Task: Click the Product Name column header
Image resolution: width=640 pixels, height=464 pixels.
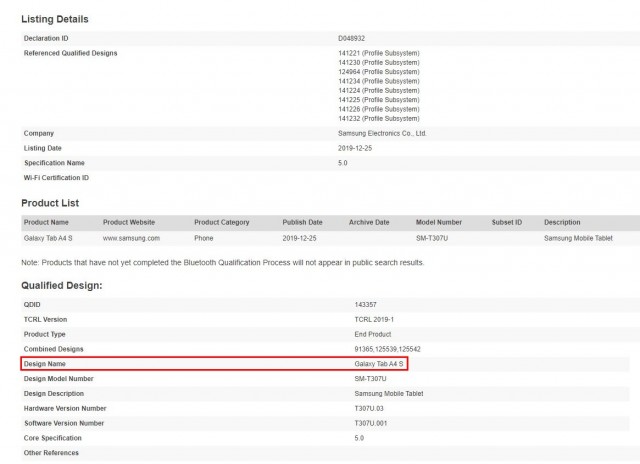Action: pos(46,222)
